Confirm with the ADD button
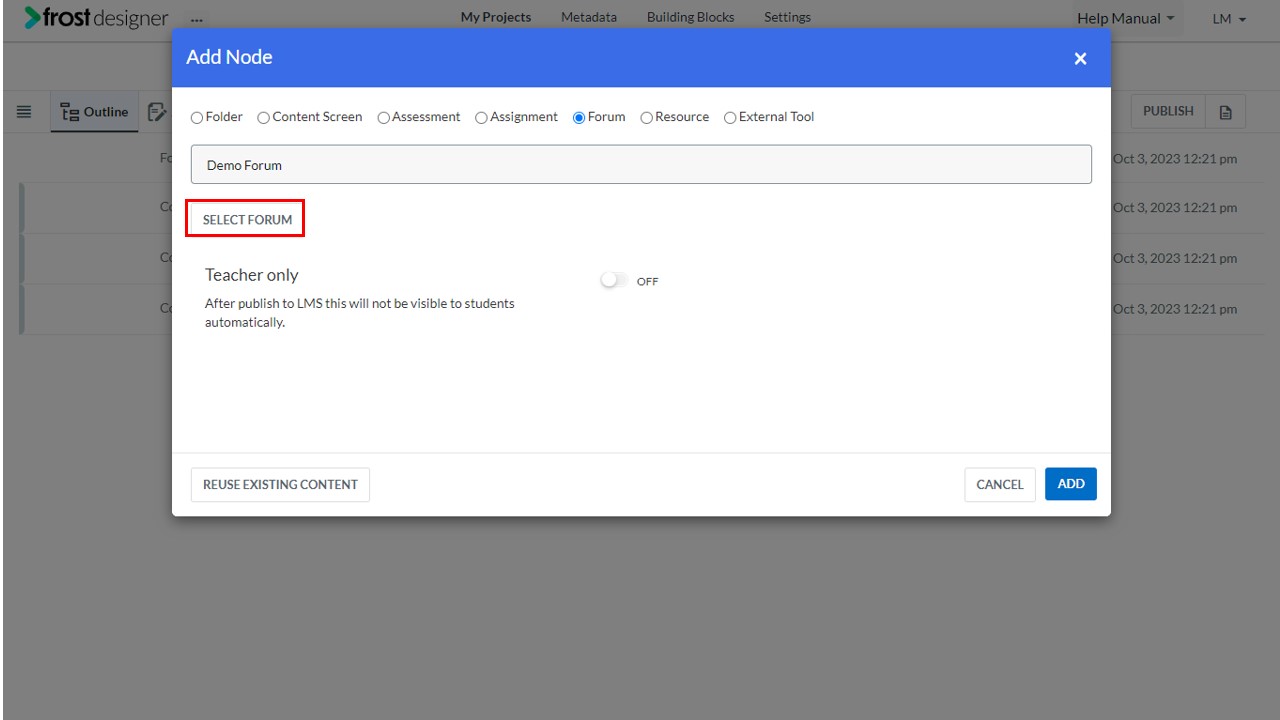This screenshot has height=720, width=1280. pos(1071,484)
